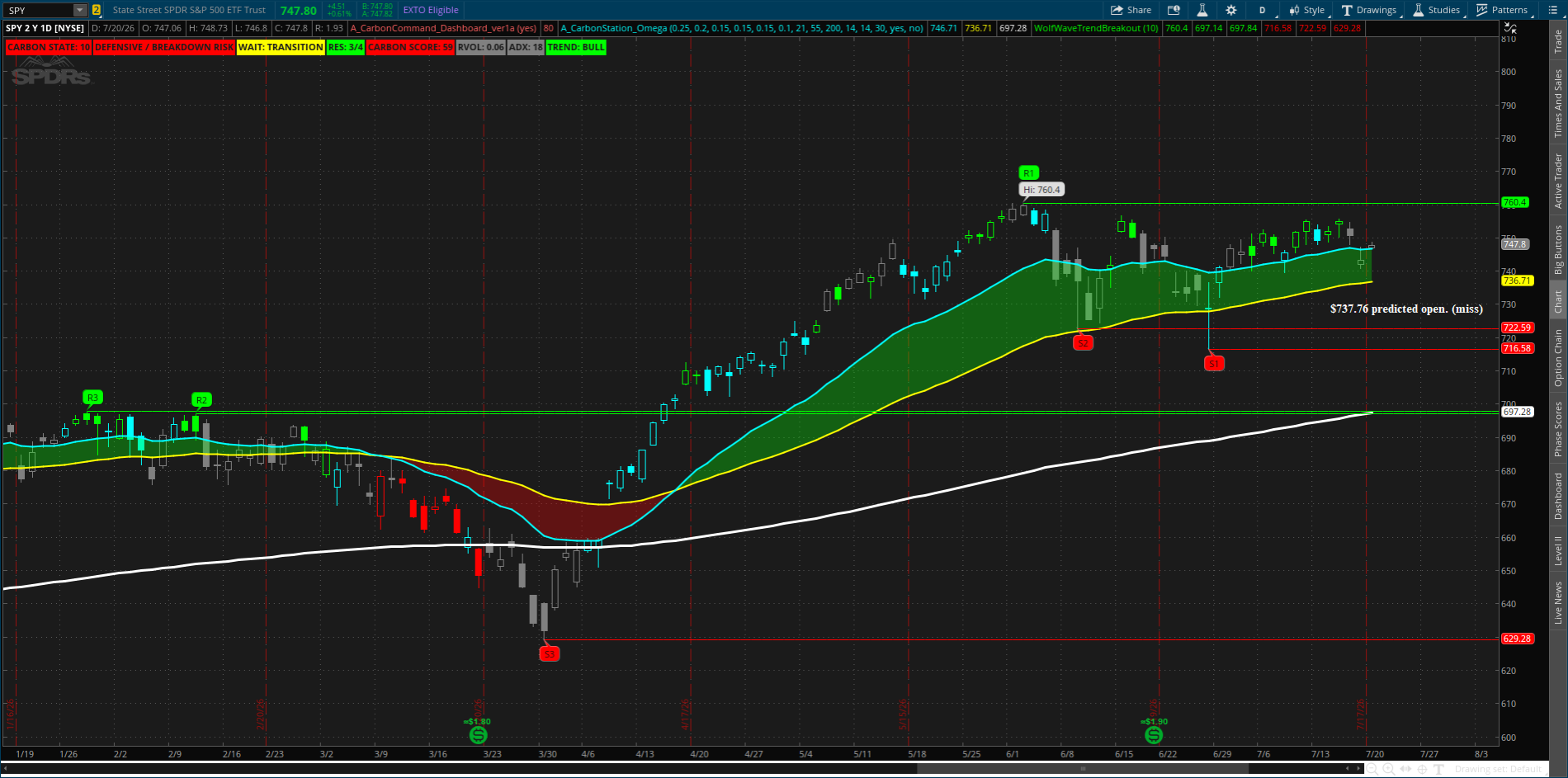Click the R1 resistance bubble
Viewport: 1568px width, 778px height.
point(1028,173)
